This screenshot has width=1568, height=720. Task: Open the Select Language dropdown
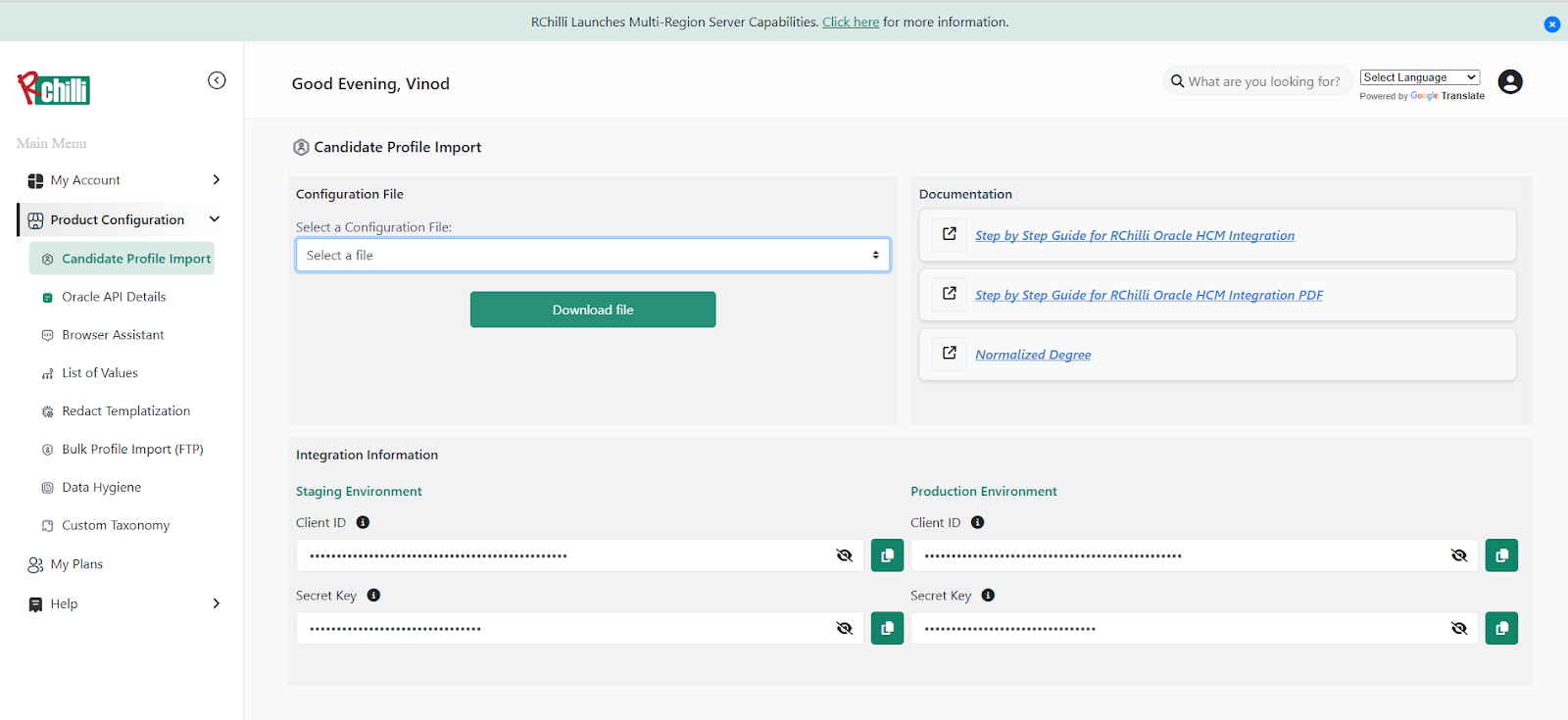[1420, 77]
